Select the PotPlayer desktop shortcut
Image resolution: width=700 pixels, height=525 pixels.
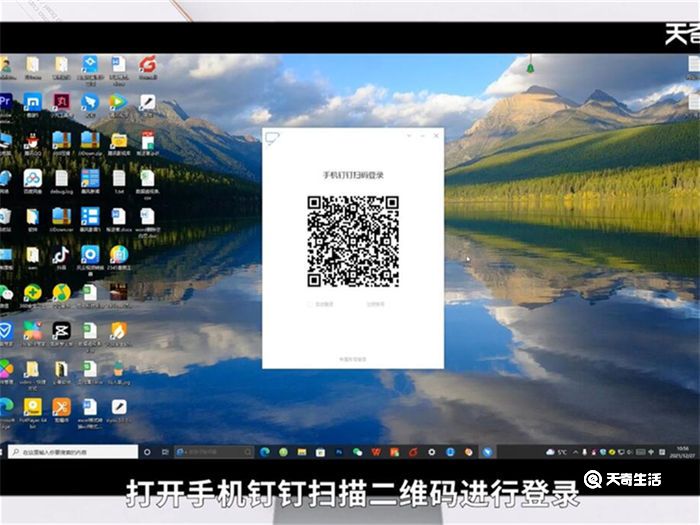[33, 407]
